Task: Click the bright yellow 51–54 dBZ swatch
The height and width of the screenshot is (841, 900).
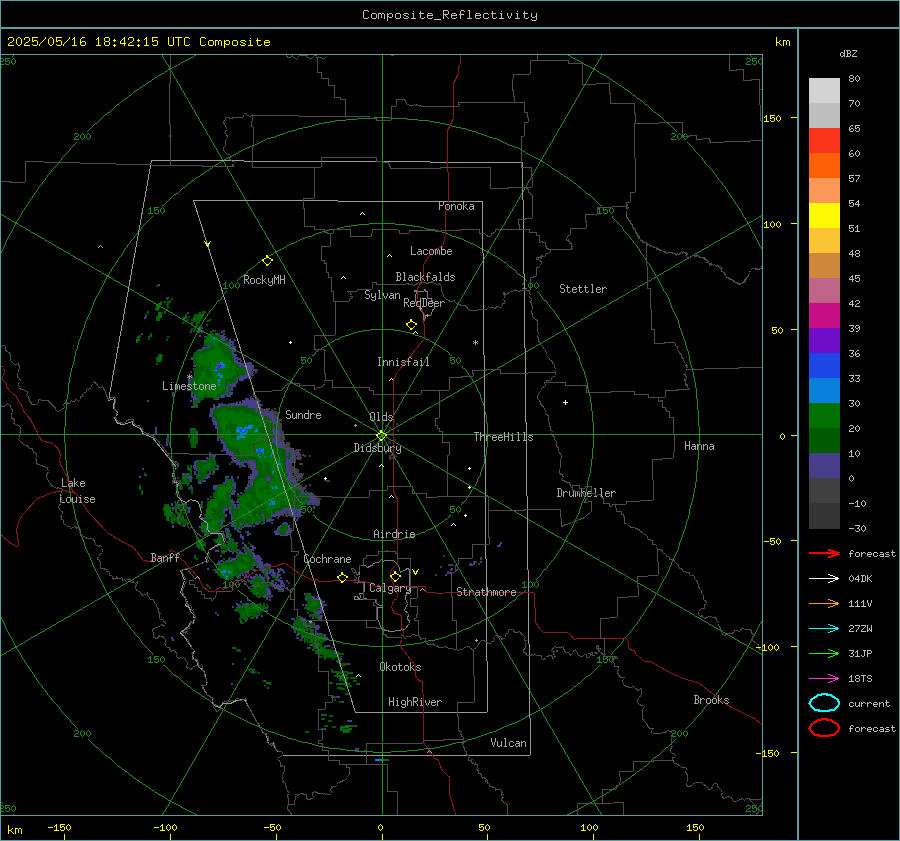Action: 824,215
